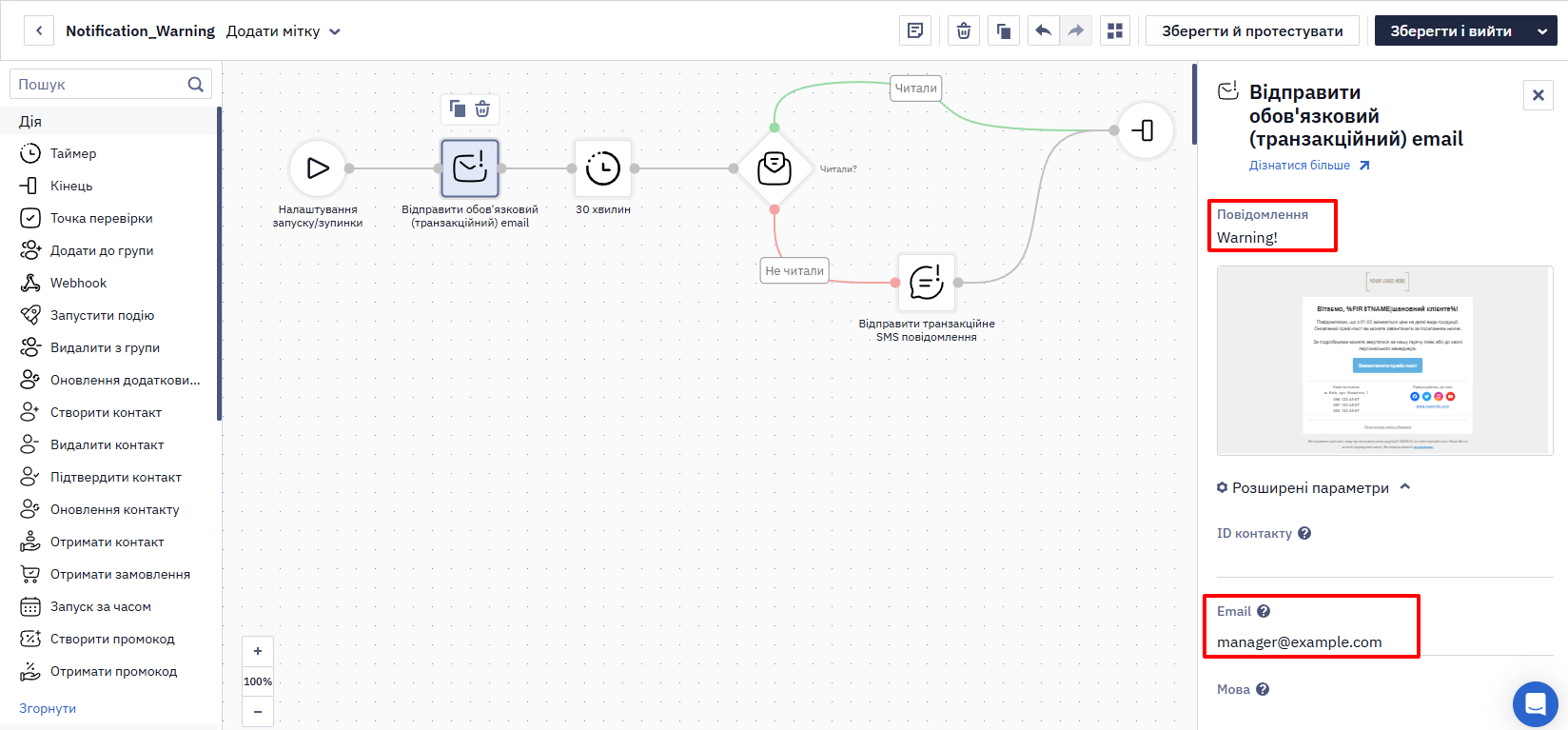Viewport: 1568px width, 730px height.
Task: Select the Читали? condition node
Action: point(774,168)
